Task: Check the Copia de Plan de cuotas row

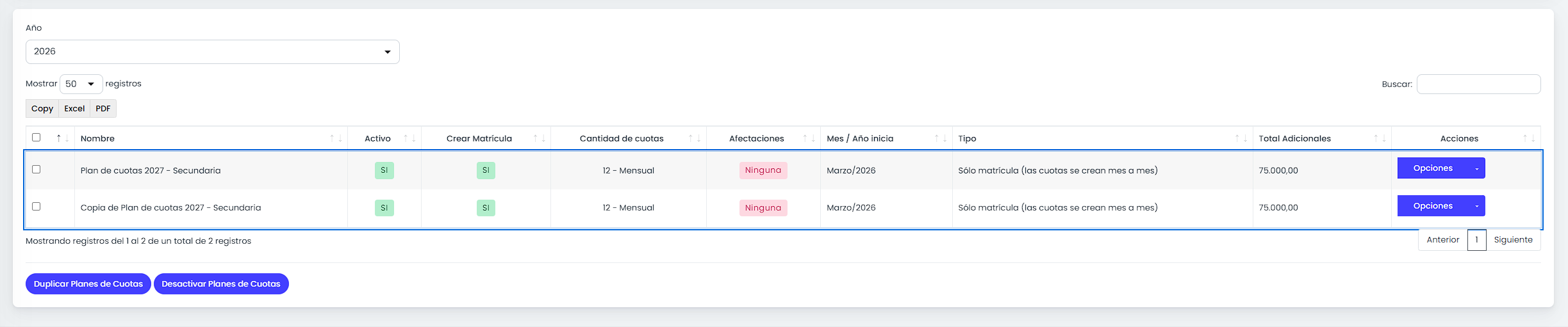Action: click(x=37, y=207)
